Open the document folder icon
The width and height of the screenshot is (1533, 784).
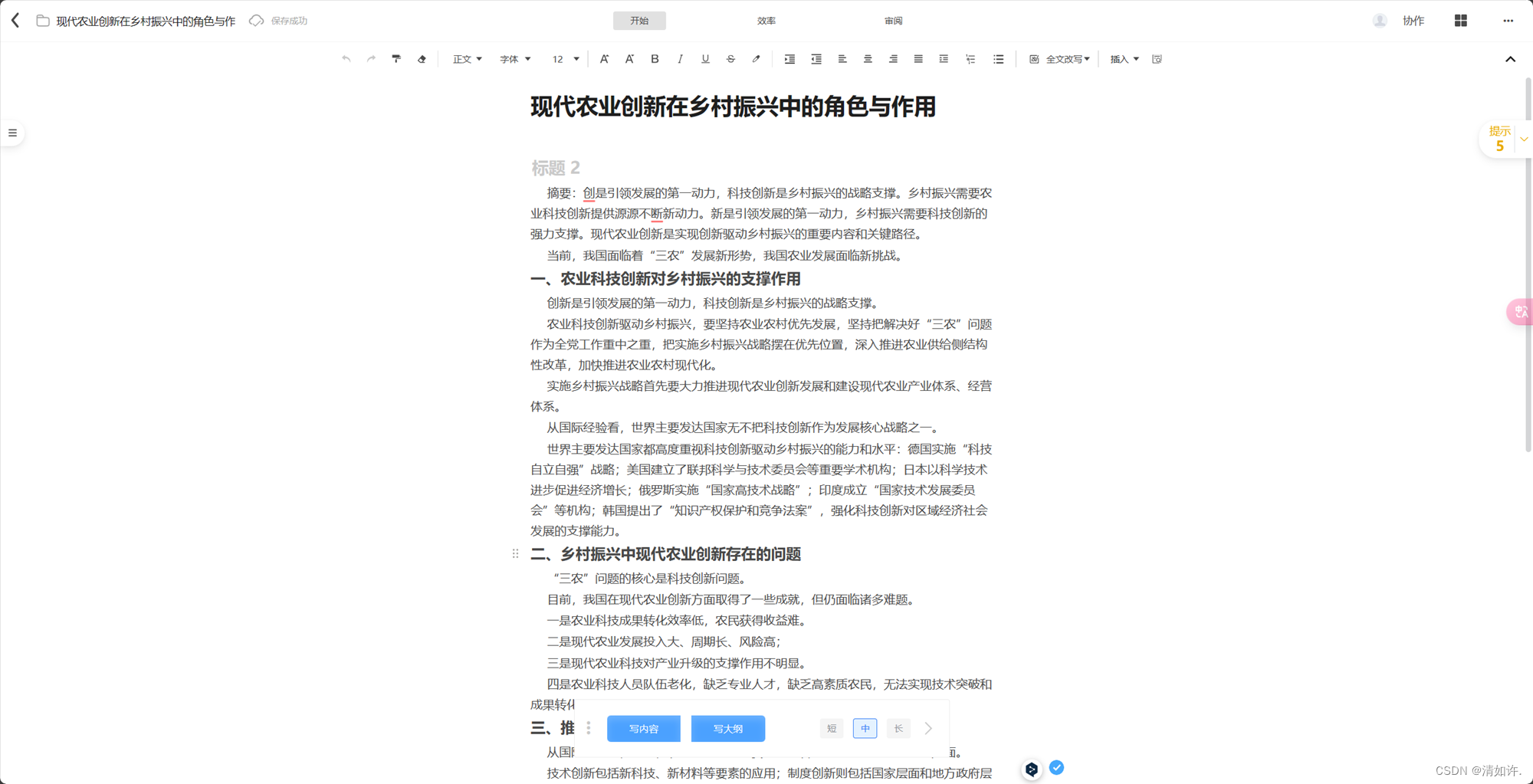43,21
